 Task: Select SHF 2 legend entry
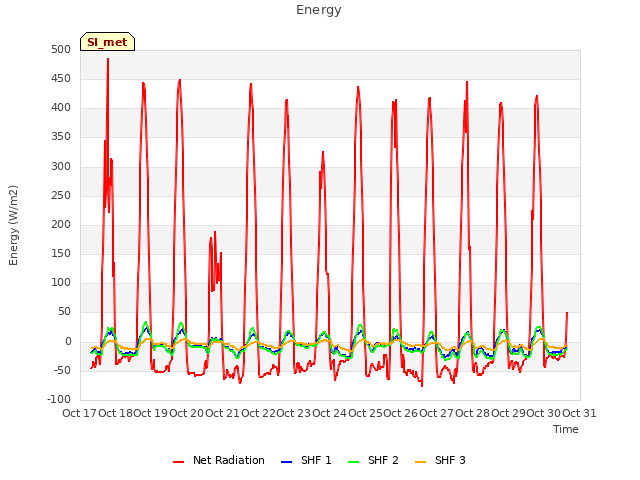pyautogui.click(x=373, y=460)
